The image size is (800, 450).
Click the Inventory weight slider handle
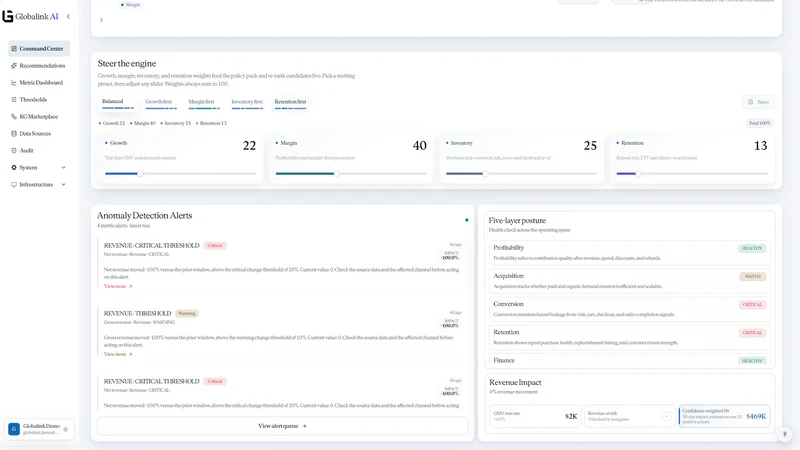(x=485, y=173)
